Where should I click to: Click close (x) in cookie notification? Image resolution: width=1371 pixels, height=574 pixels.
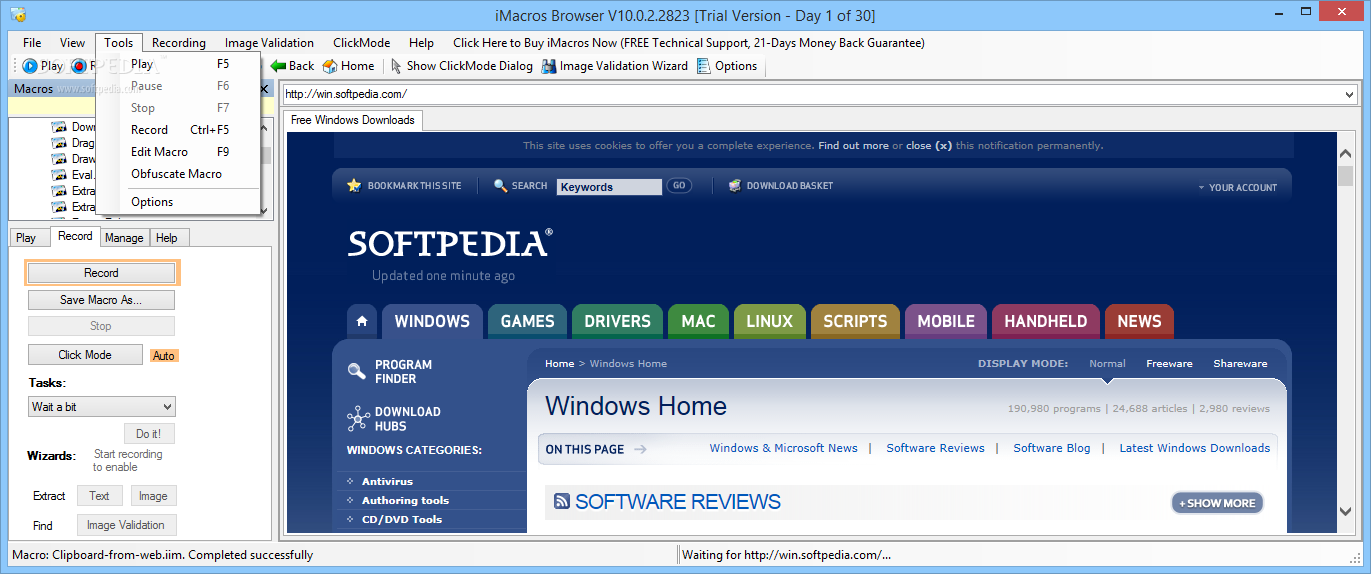(x=928, y=146)
